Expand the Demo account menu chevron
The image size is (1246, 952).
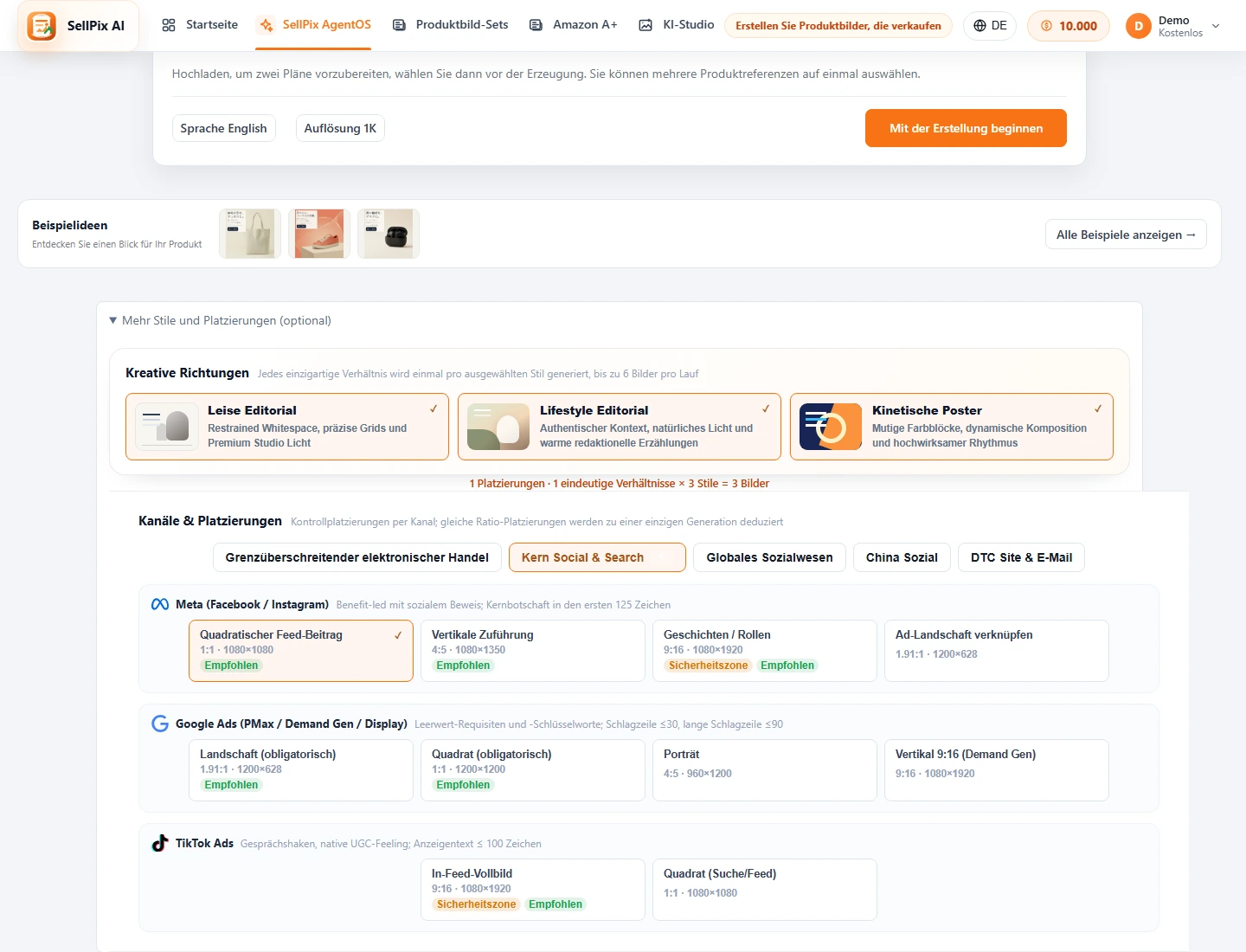tap(1216, 26)
